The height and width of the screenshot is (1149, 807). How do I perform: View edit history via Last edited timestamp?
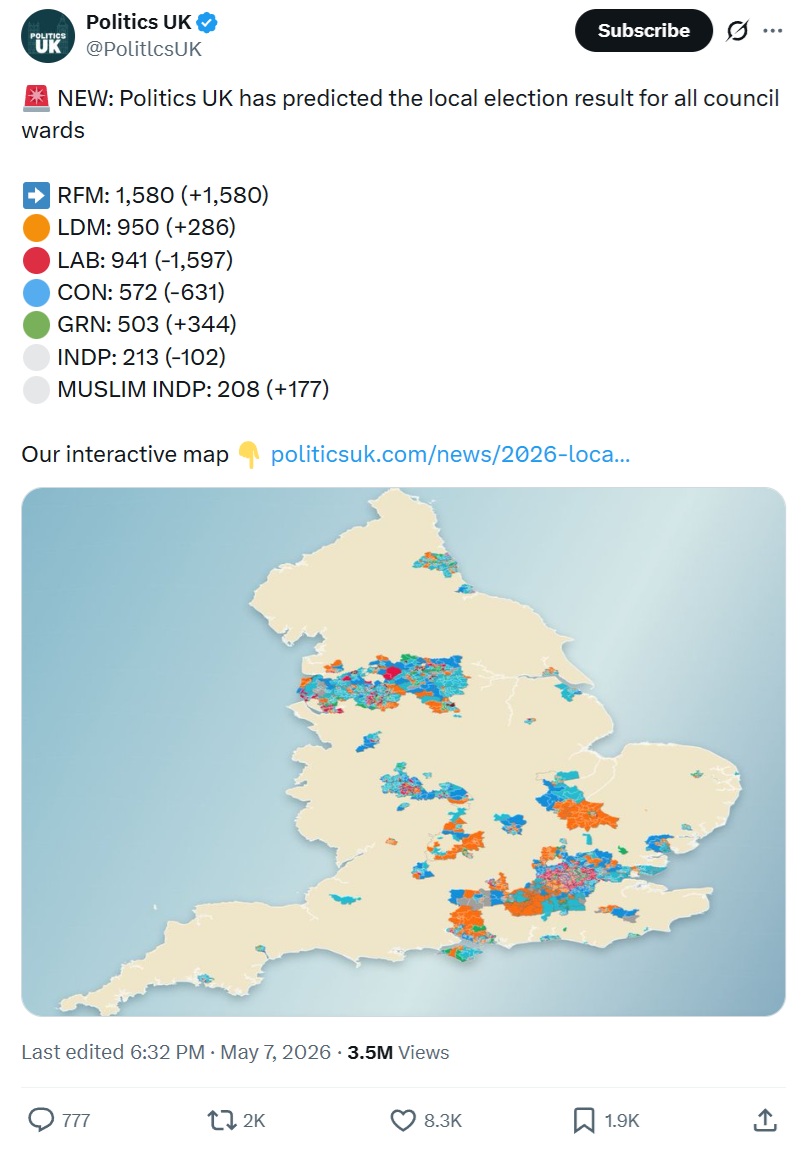pos(113,1052)
